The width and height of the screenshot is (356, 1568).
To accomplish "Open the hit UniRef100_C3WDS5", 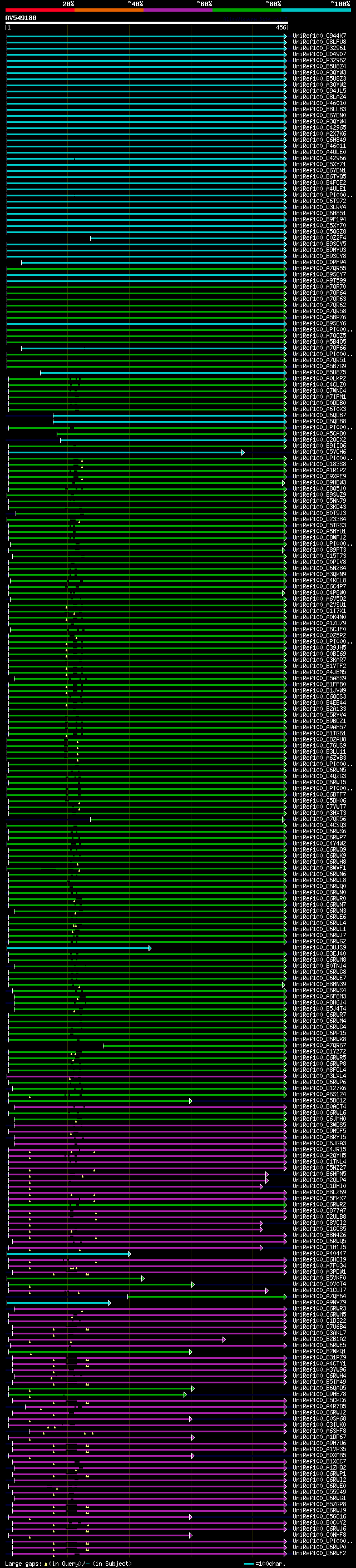I will coord(319,1125).
